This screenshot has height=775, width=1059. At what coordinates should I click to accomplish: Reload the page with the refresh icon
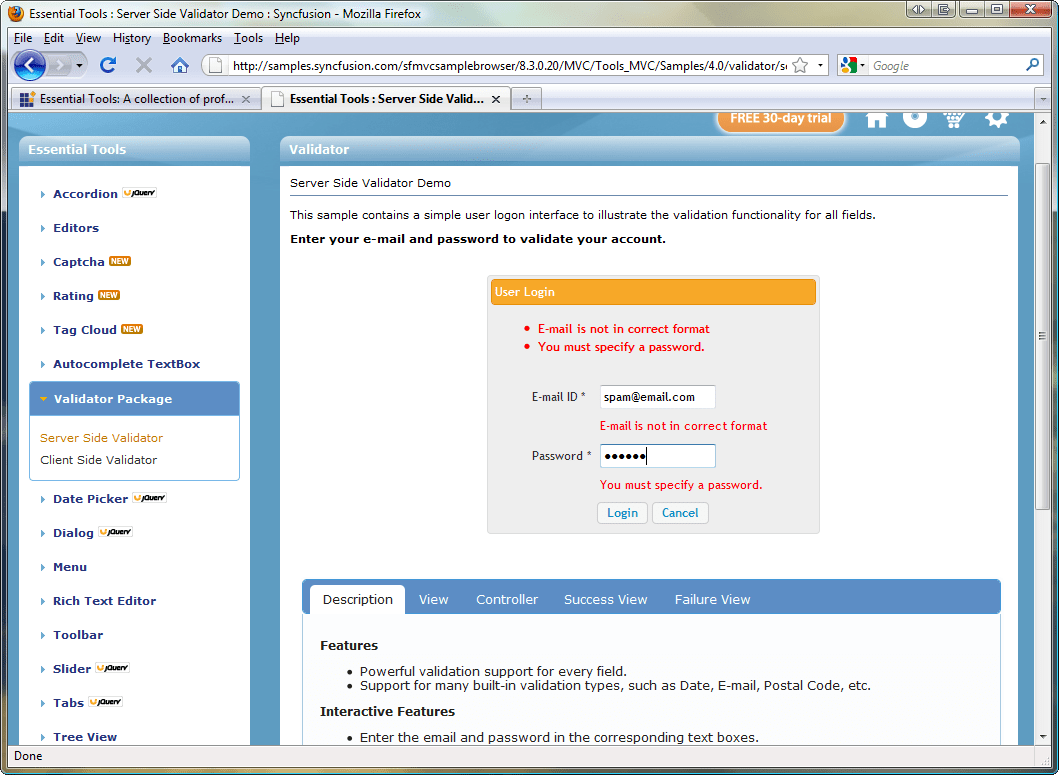pyautogui.click(x=108, y=65)
